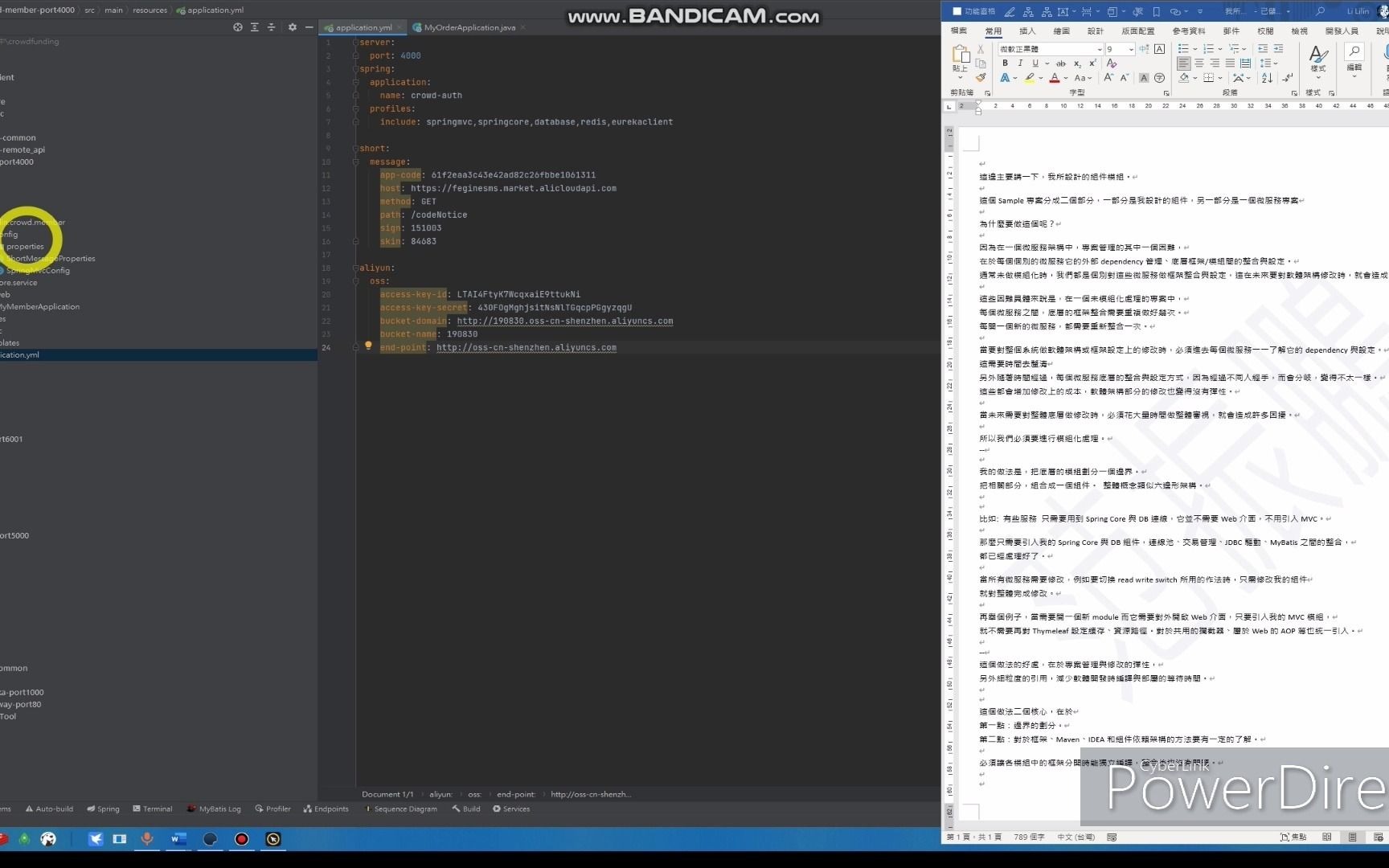Open the Change Case Aa dropdown

click(x=1083, y=78)
